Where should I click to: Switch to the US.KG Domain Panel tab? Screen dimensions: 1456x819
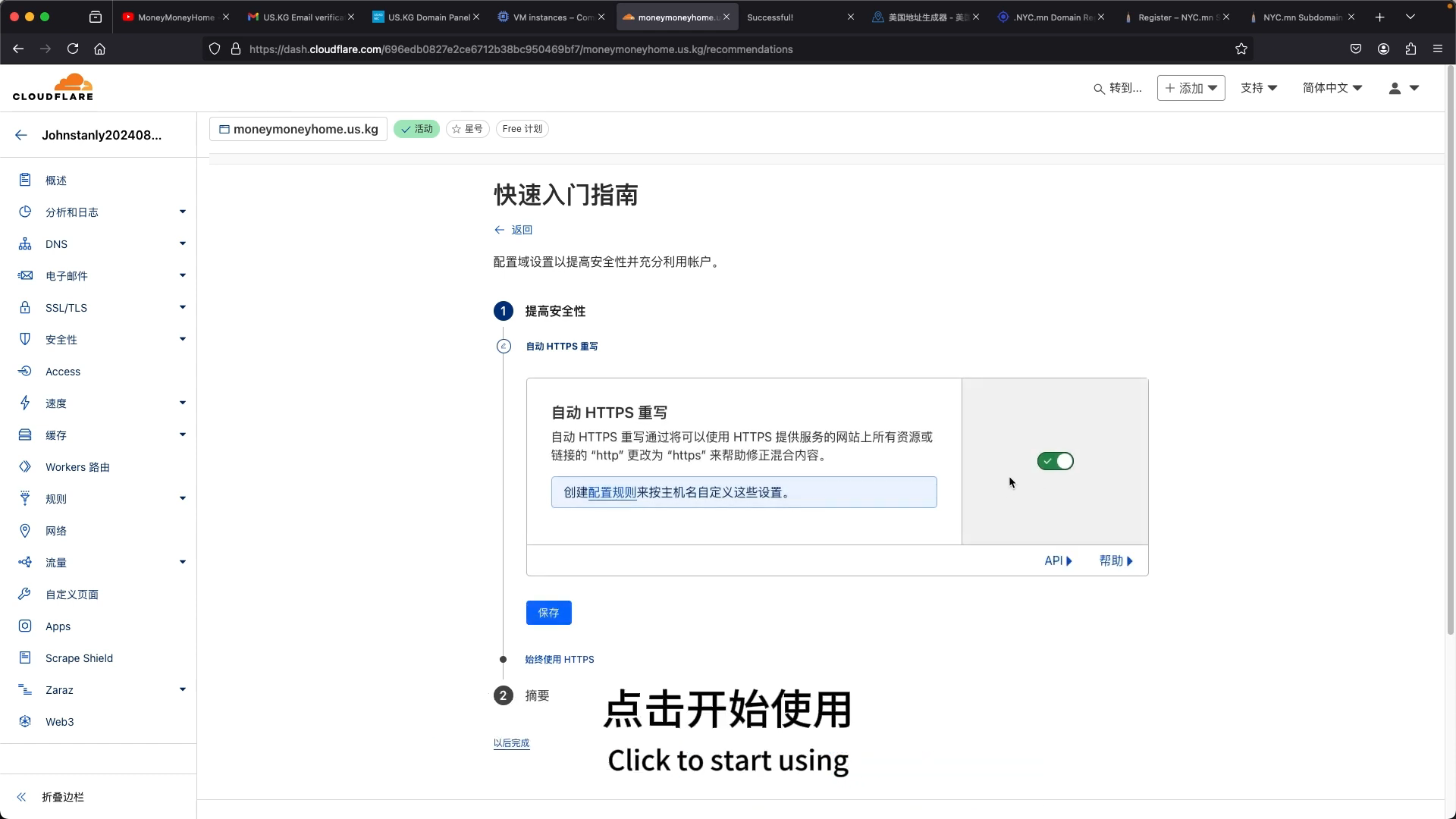[428, 17]
